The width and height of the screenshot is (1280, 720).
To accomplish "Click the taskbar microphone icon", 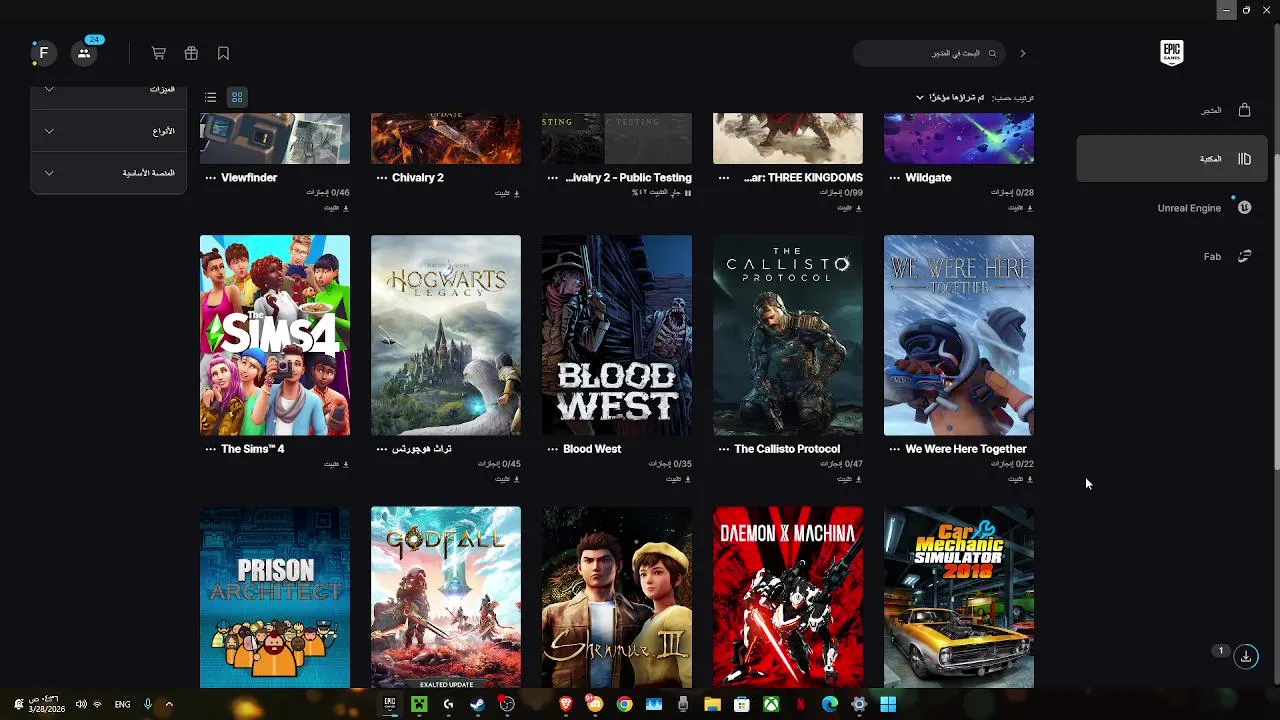I will [x=148, y=704].
